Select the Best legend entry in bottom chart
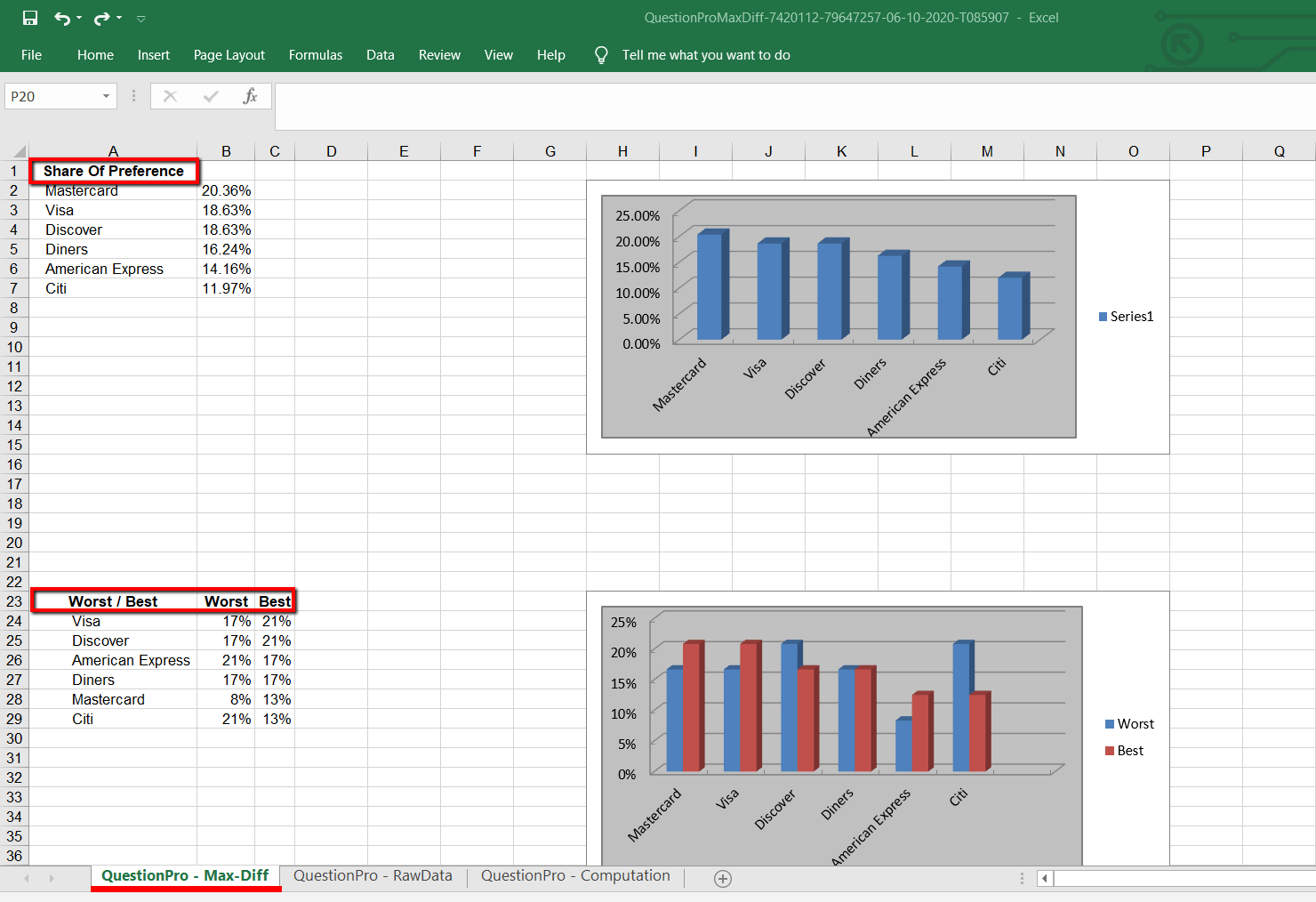Image resolution: width=1316 pixels, height=902 pixels. (x=1126, y=750)
